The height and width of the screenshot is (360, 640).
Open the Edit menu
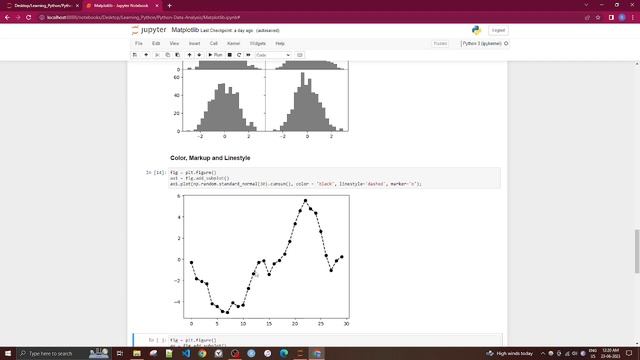tap(156, 43)
